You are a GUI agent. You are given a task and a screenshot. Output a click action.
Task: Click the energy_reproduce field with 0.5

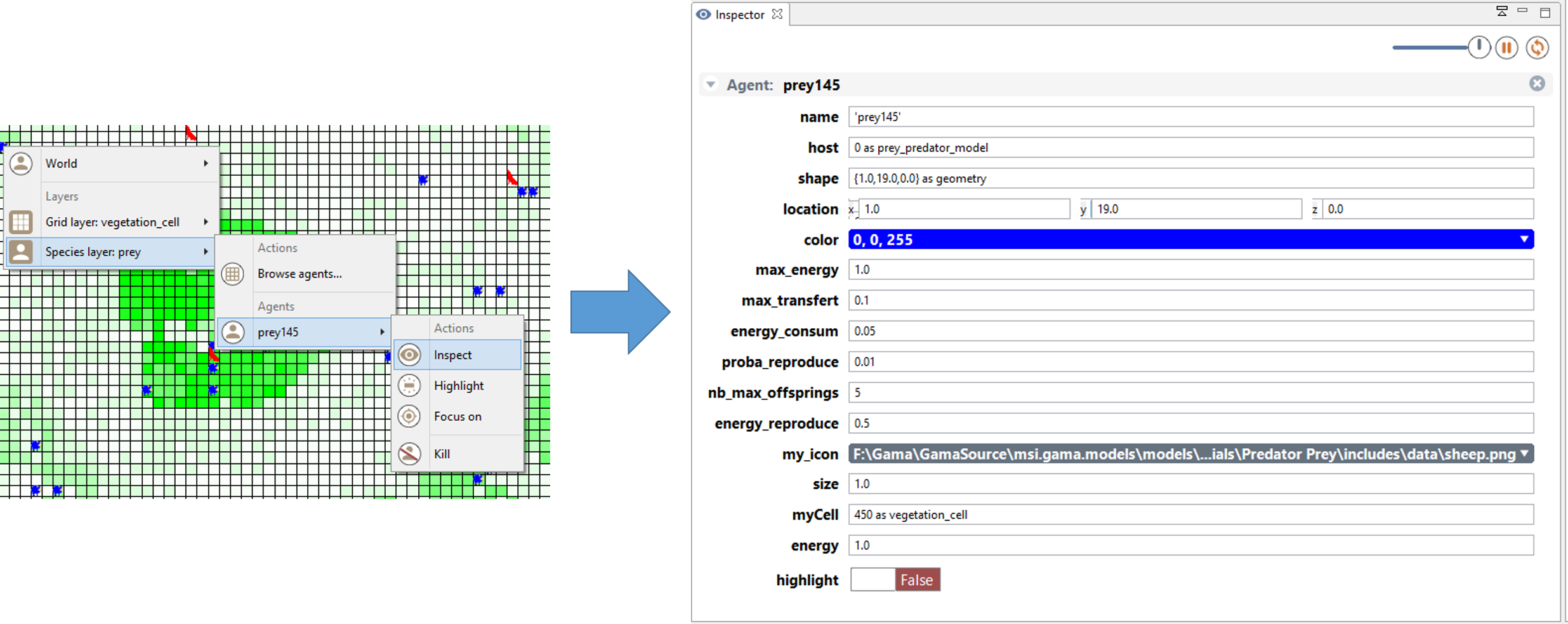[x=1191, y=423]
